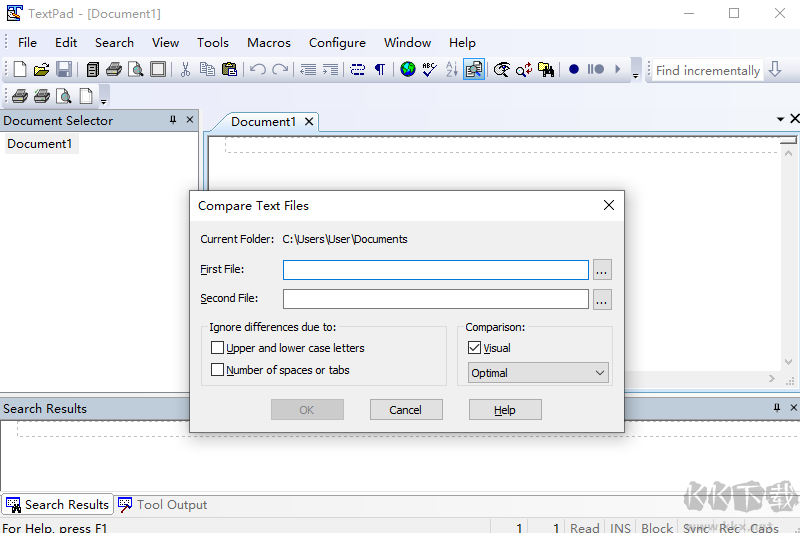Click the Second File input field
The height and width of the screenshot is (533, 800).
(x=436, y=299)
